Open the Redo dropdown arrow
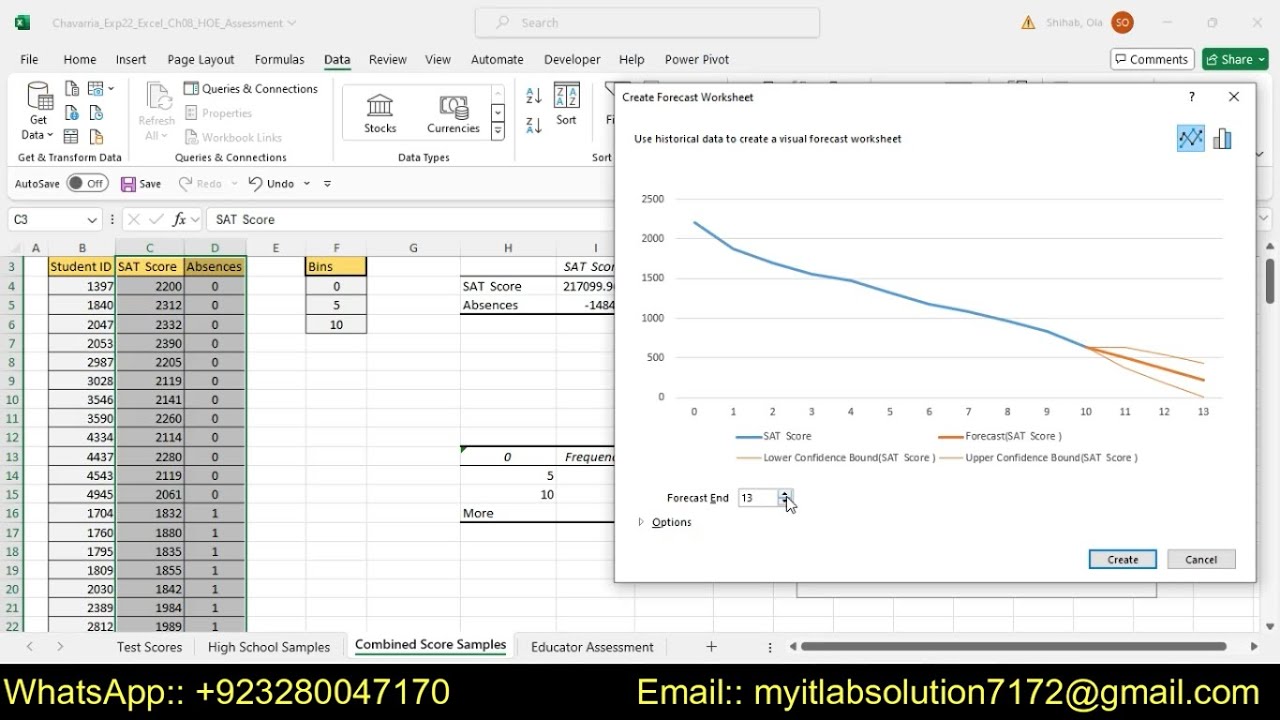Image resolution: width=1280 pixels, height=720 pixels. (235, 184)
